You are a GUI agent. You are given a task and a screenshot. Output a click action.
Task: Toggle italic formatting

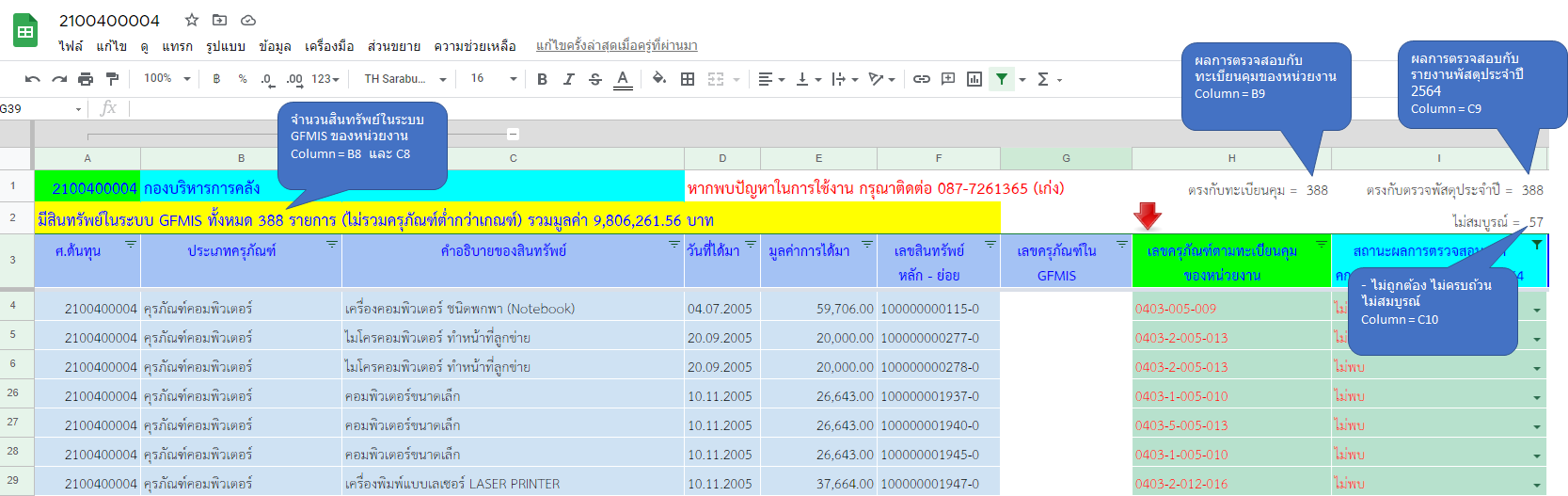[x=568, y=79]
